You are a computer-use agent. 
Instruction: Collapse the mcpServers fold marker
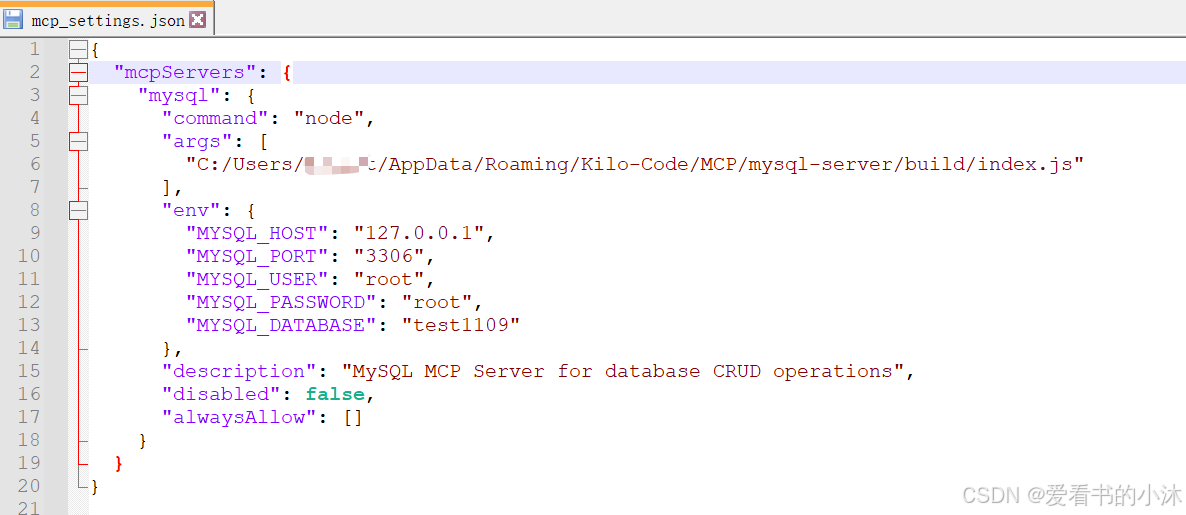(x=79, y=73)
